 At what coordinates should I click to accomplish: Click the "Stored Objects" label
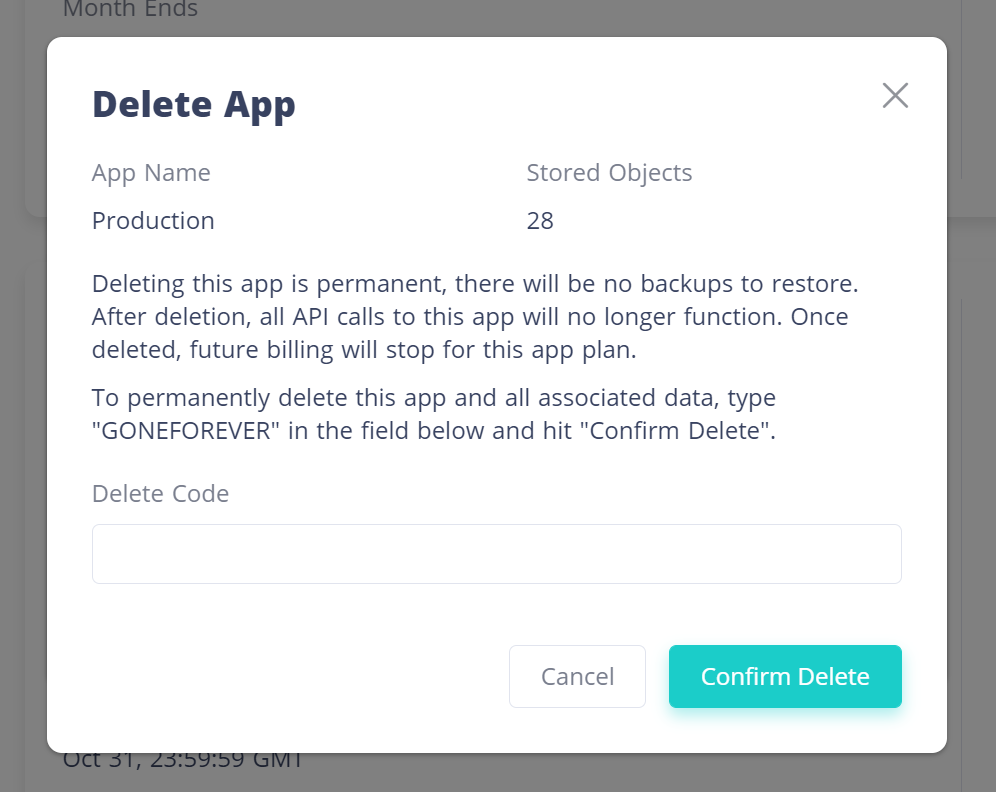[609, 173]
